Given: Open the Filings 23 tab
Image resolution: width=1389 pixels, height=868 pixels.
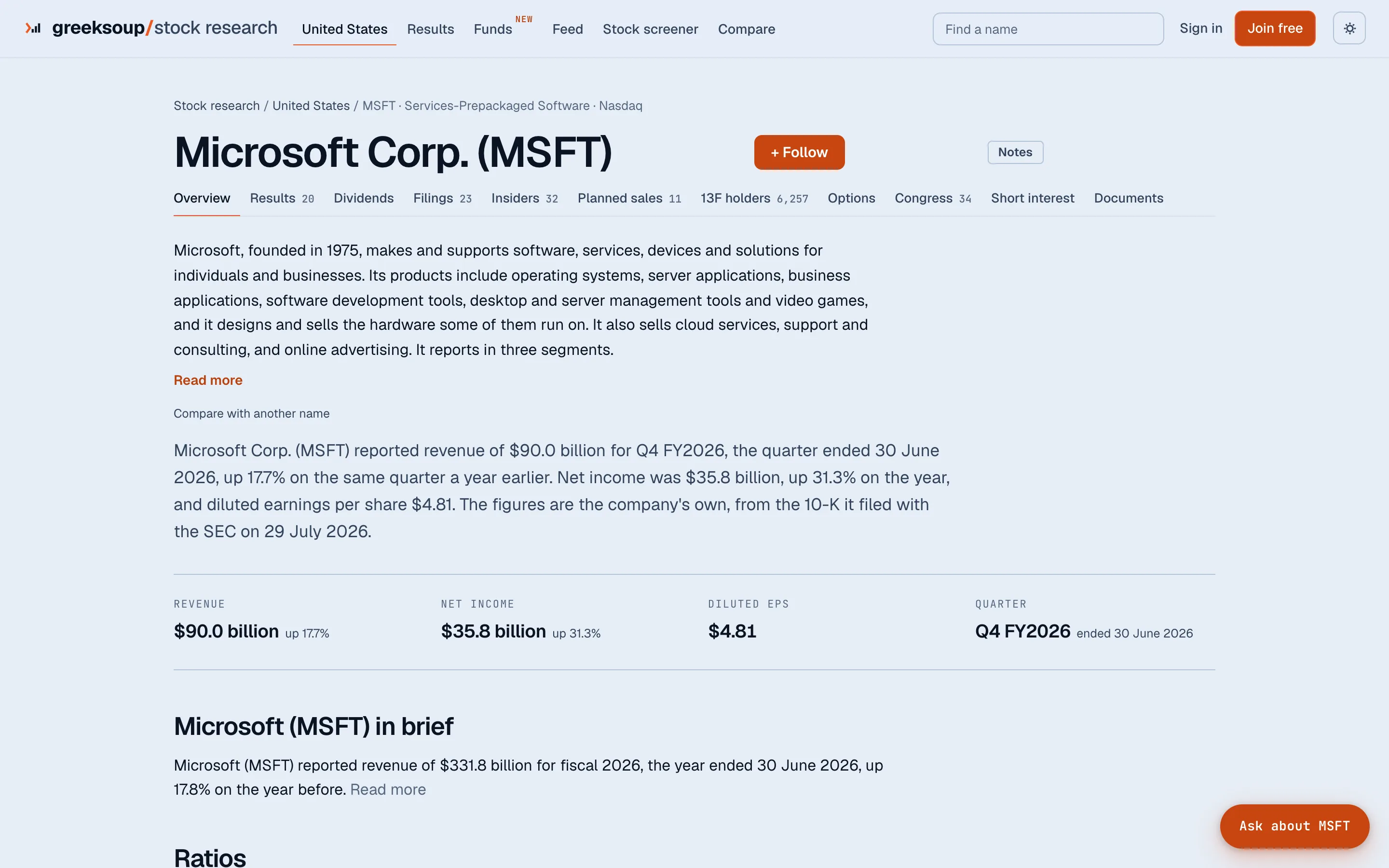Looking at the screenshot, I should pyautogui.click(x=442, y=198).
